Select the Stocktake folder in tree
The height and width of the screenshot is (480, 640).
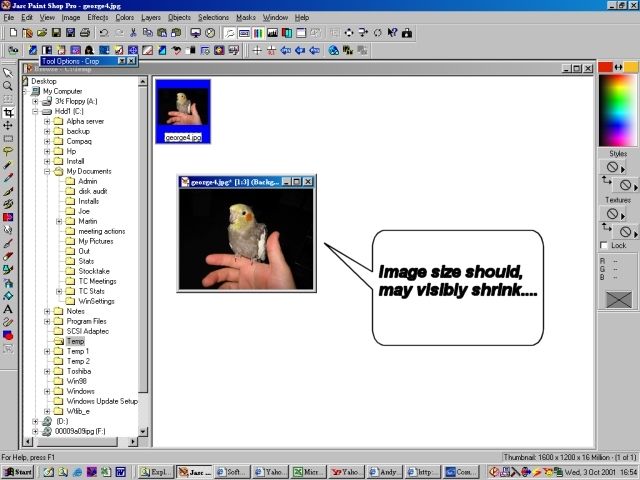[95, 271]
